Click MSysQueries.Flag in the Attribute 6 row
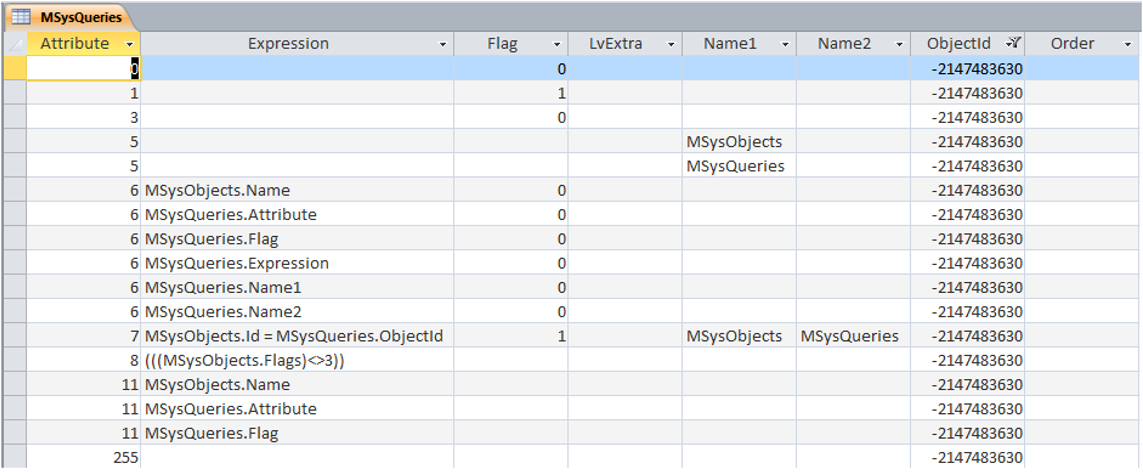 tap(297, 239)
